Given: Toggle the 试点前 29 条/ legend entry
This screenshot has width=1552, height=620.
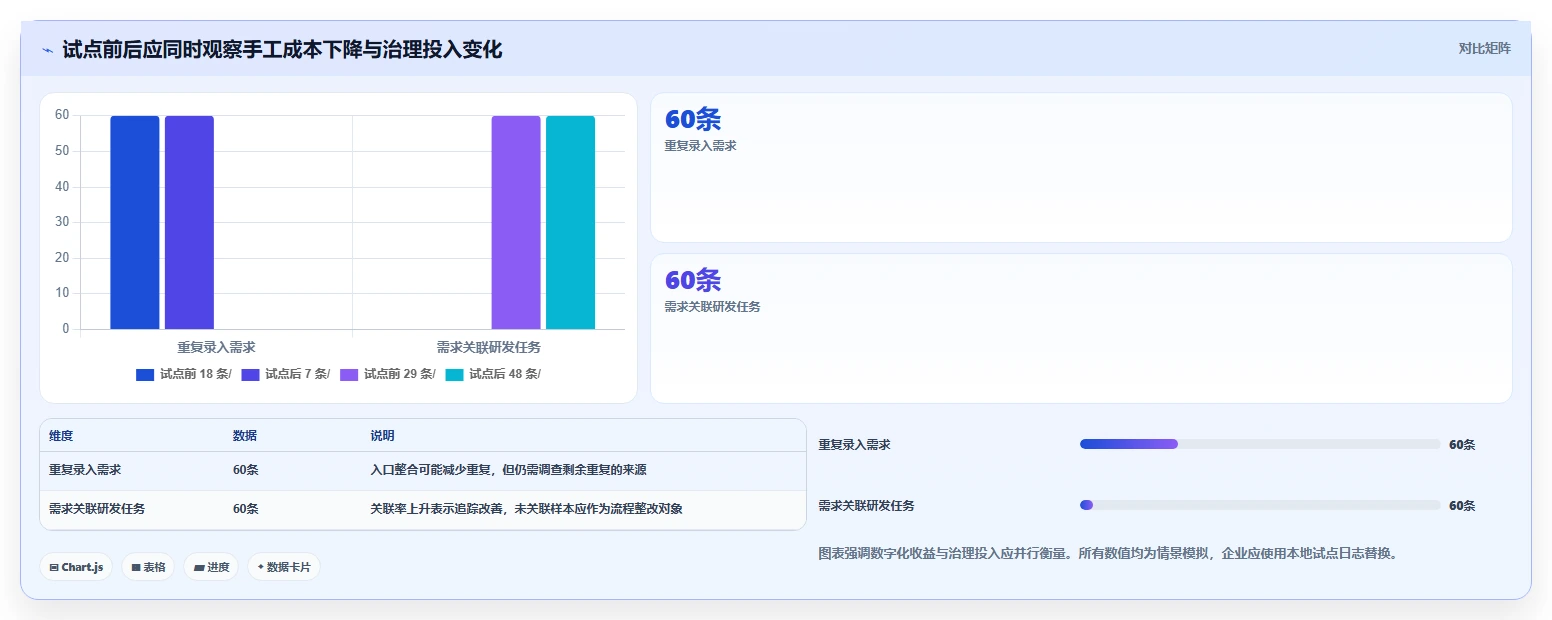Looking at the screenshot, I should point(388,374).
